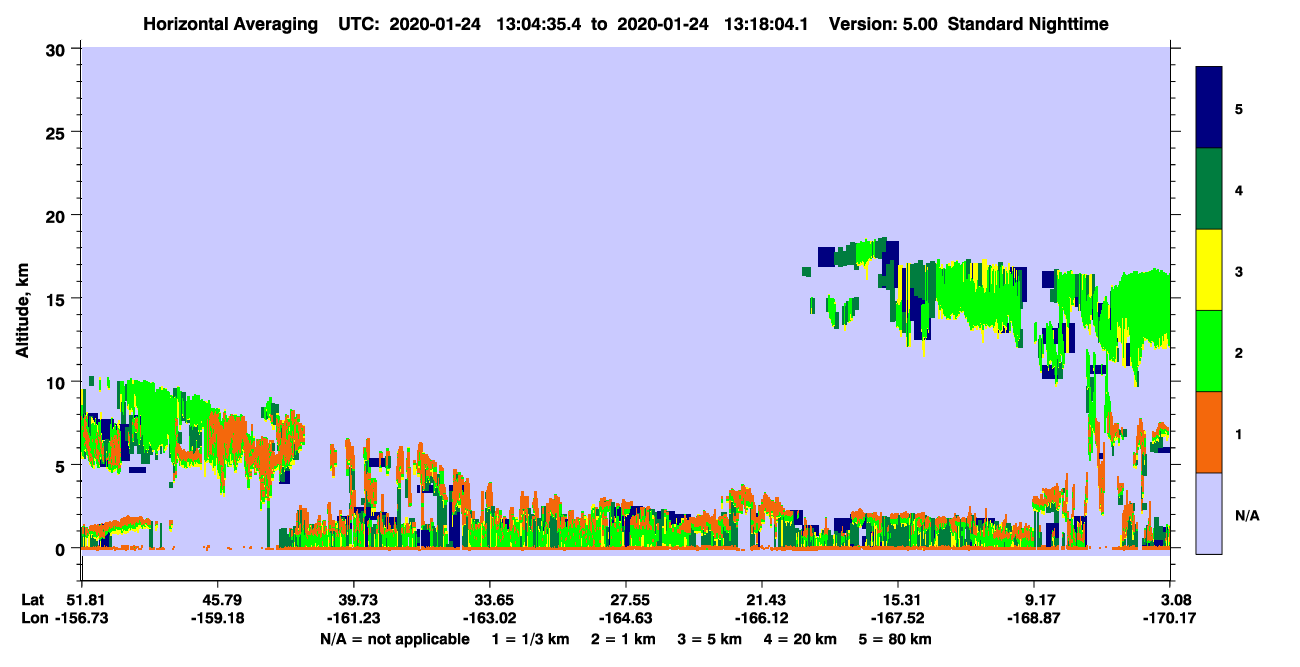Click the longitude value -163.02
Screen dimensions: 1300x667
tap(489, 618)
